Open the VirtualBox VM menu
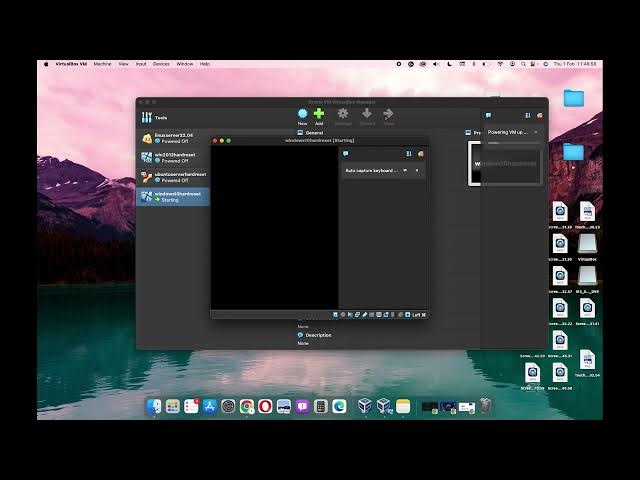This screenshot has height=480, width=640. (71, 64)
